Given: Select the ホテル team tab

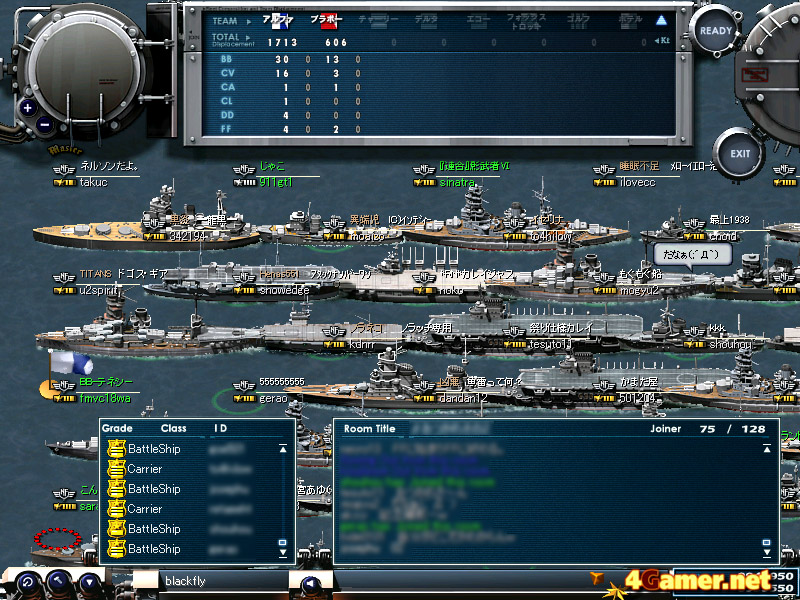Looking at the screenshot, I should point(630,20).
